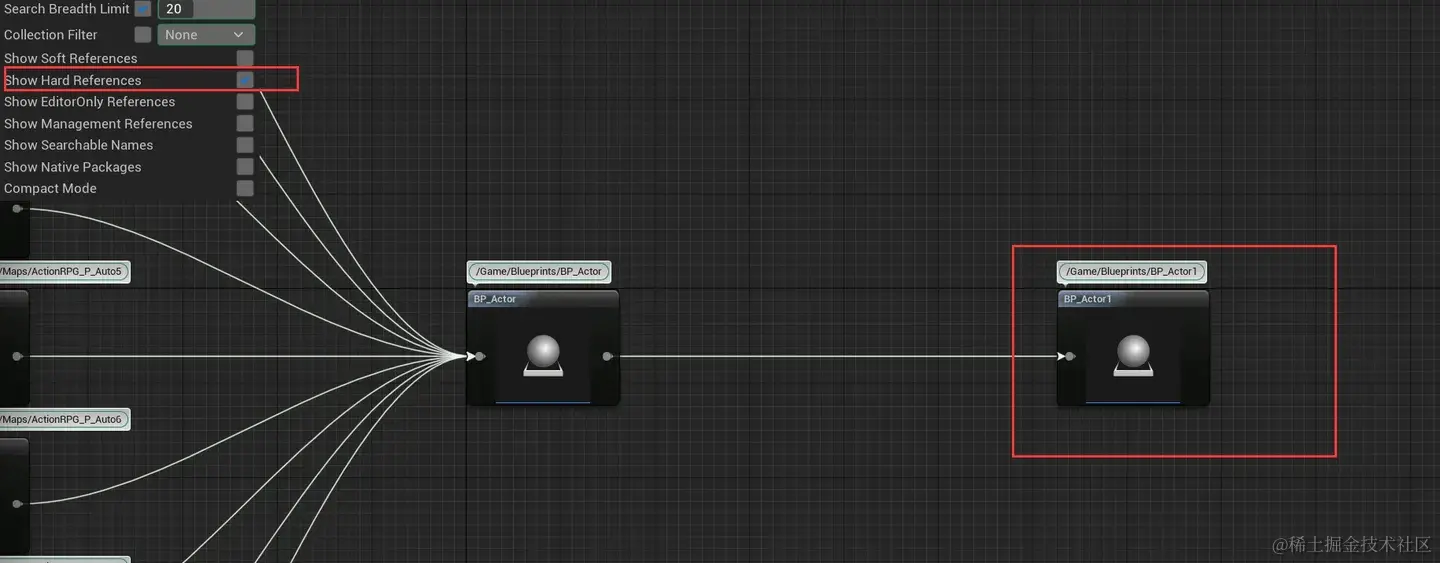Image resolution: width=1440 pixels, height=563 pixels.
Task: Enable the Collection Filter checkbox
Action: [143, 35]
